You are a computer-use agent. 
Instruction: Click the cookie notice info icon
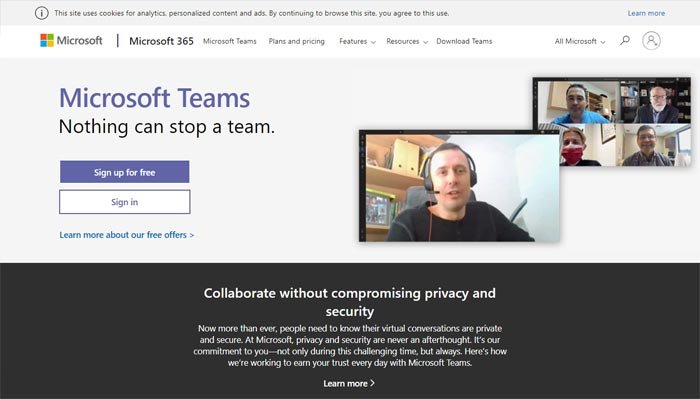[42, 13]
